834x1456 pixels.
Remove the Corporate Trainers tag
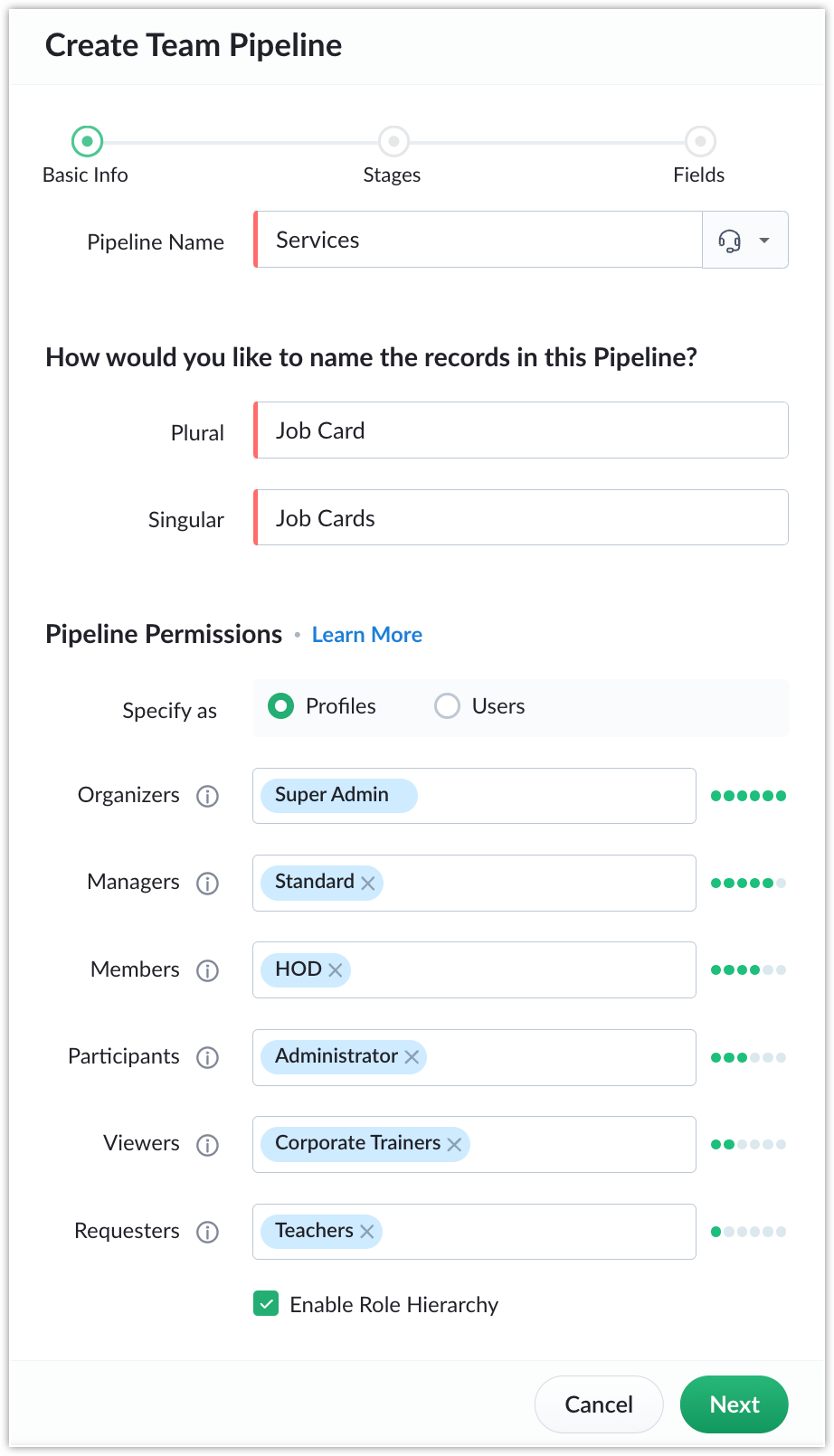coord(454,1145)
